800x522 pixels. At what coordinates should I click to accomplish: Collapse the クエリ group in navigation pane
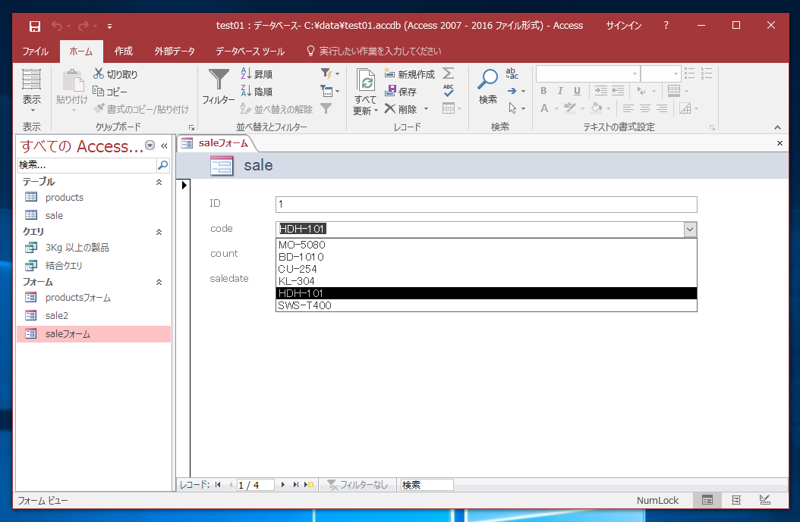158,232
